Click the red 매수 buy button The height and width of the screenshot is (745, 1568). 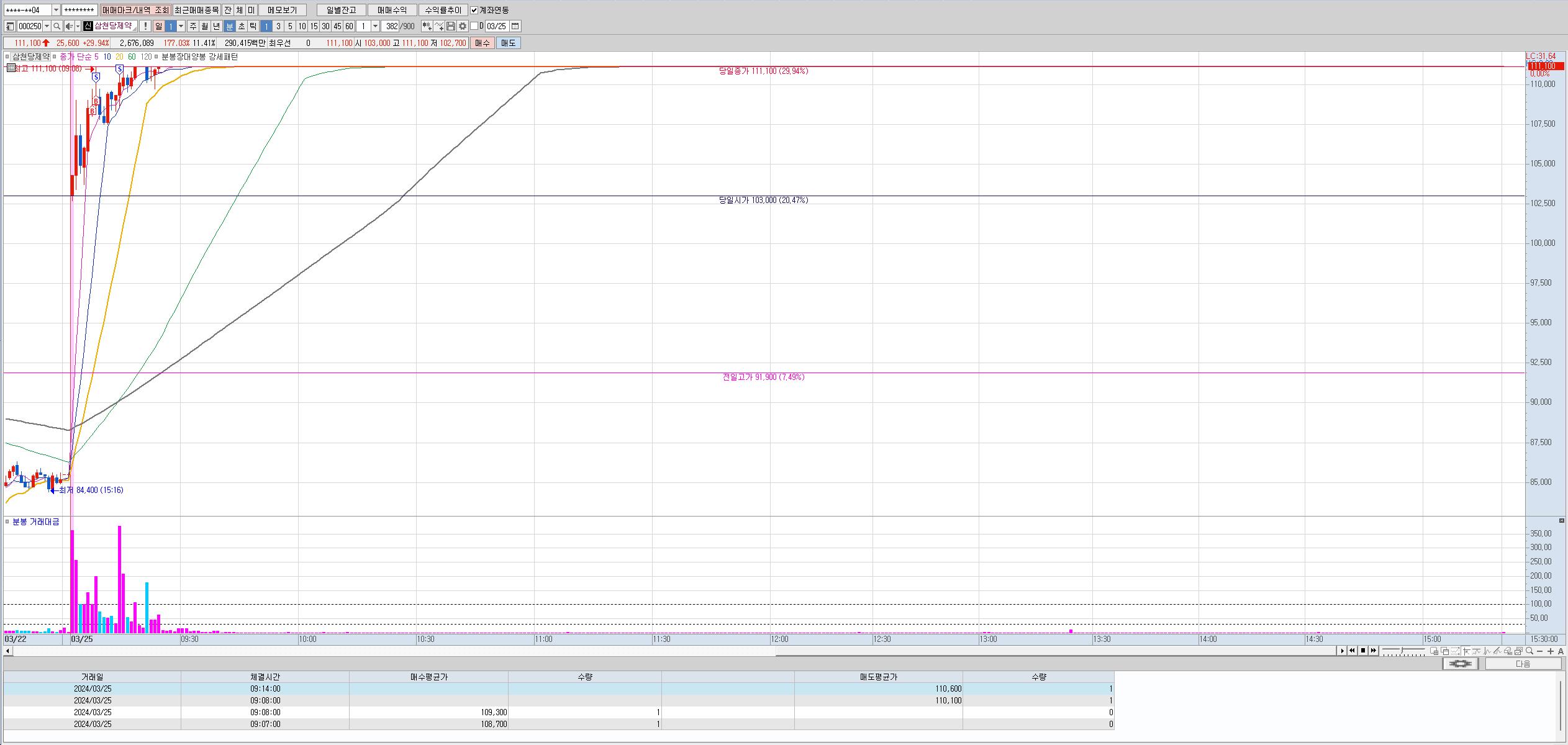click(x=482, y=43)
